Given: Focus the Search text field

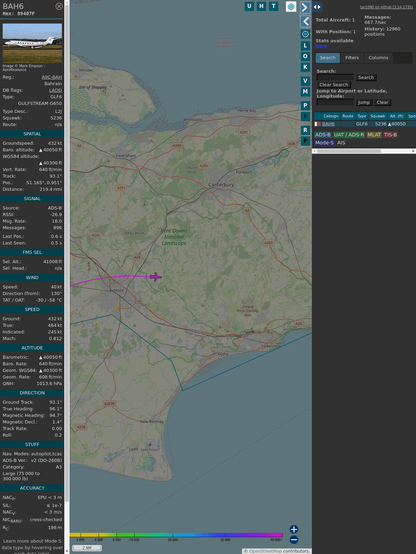Looking at the screenshot, I should [335, 77].
